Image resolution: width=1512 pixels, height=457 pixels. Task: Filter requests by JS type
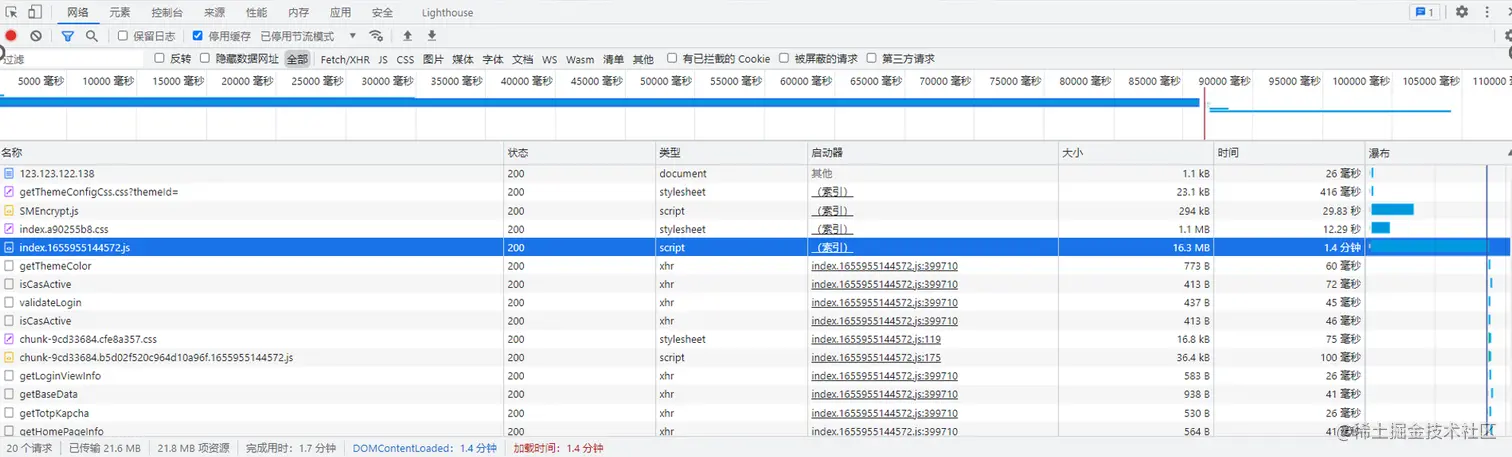[x=383, y=59]
